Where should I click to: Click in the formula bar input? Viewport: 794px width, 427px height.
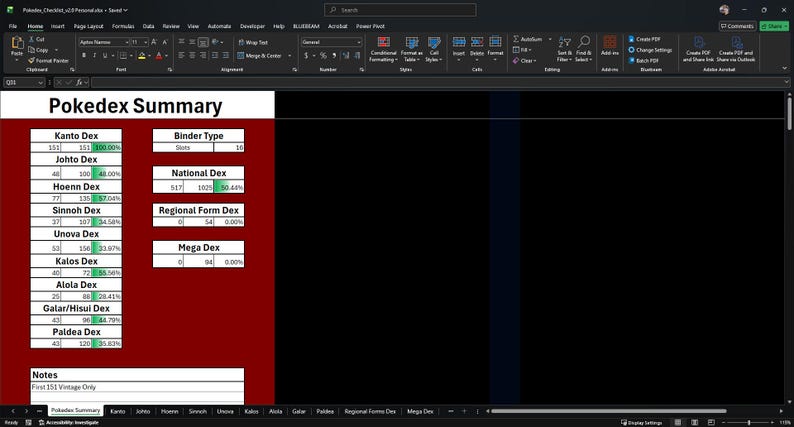coord(438,82)
